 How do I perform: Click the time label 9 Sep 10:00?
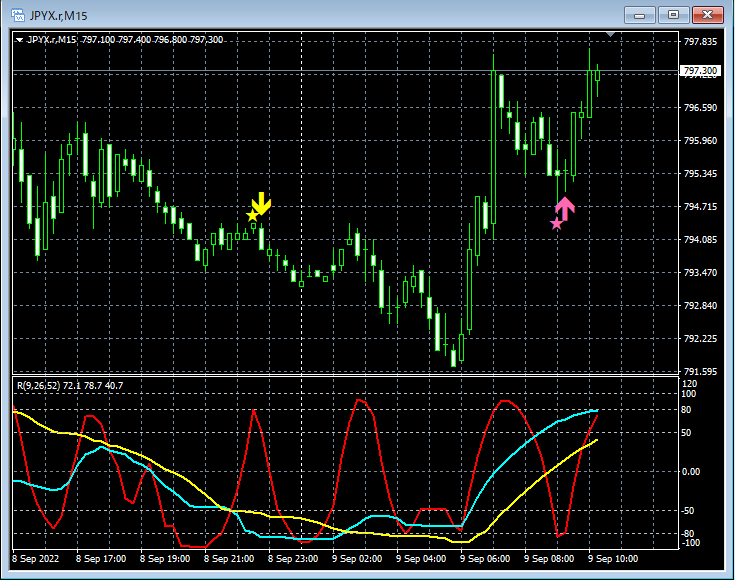pos(613,558)
